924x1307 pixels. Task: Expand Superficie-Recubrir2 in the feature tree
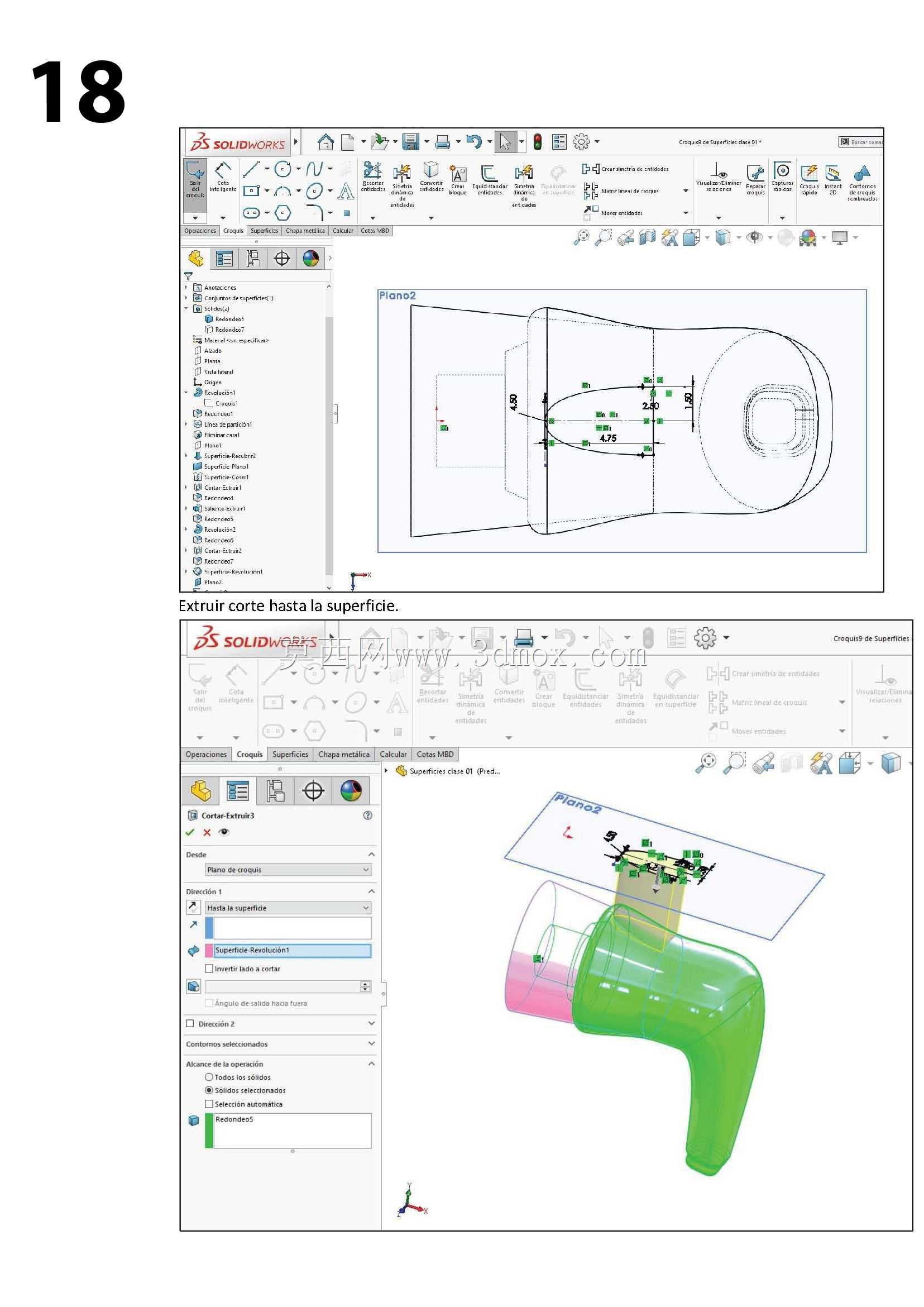186,456
